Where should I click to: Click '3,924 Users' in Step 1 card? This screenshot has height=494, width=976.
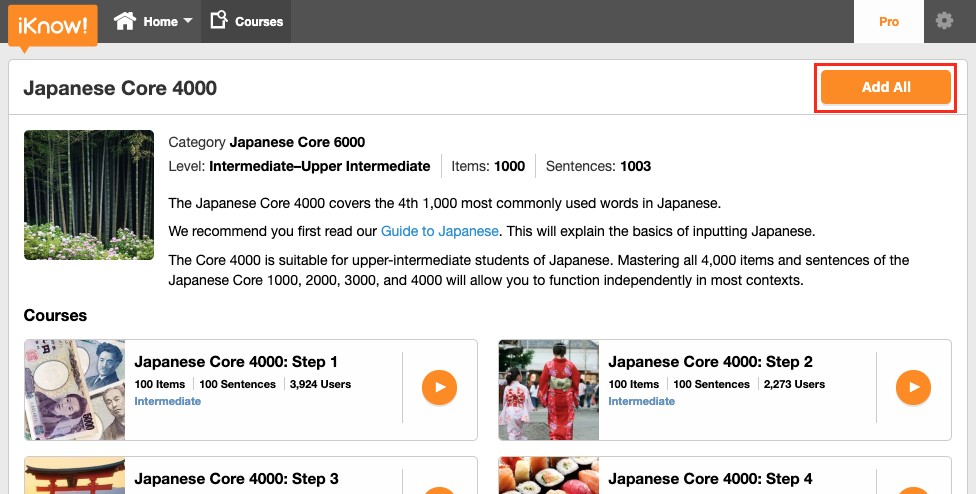click(321, 384)
